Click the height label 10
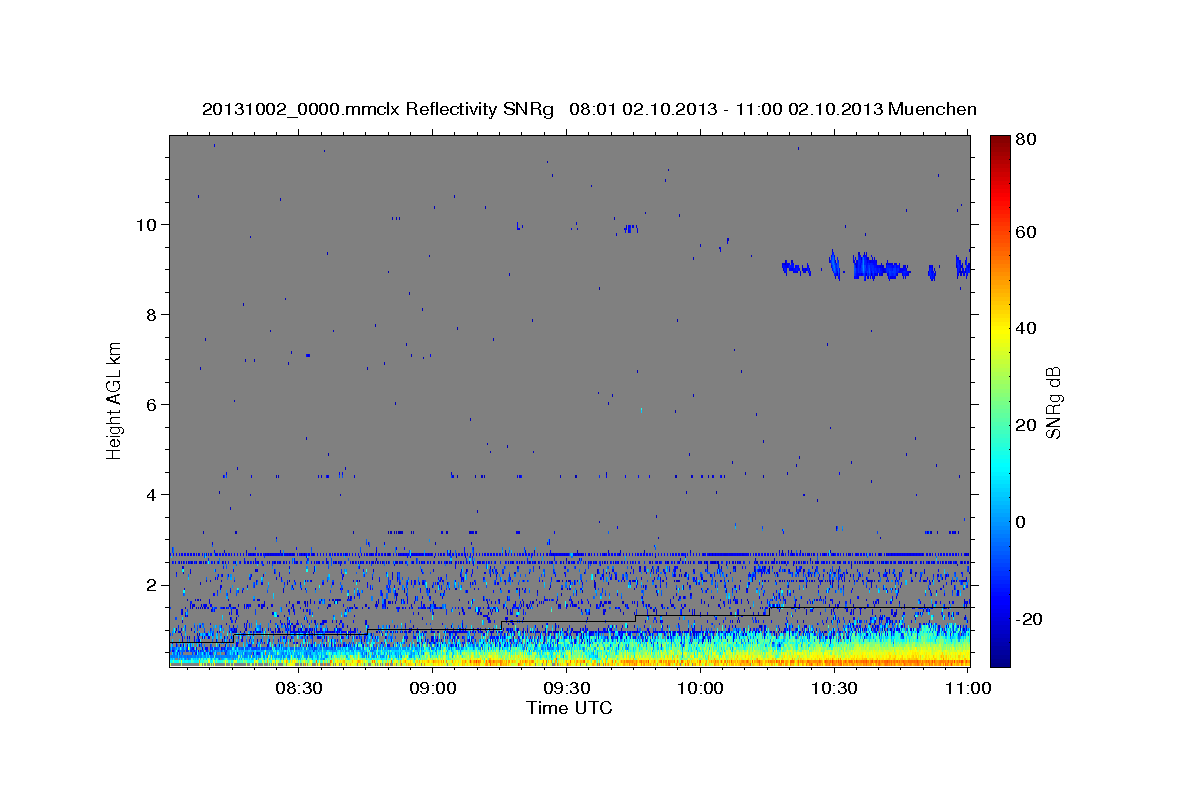Image resolution: width=1200 pixels, height=800 pixels. [148, 224]
